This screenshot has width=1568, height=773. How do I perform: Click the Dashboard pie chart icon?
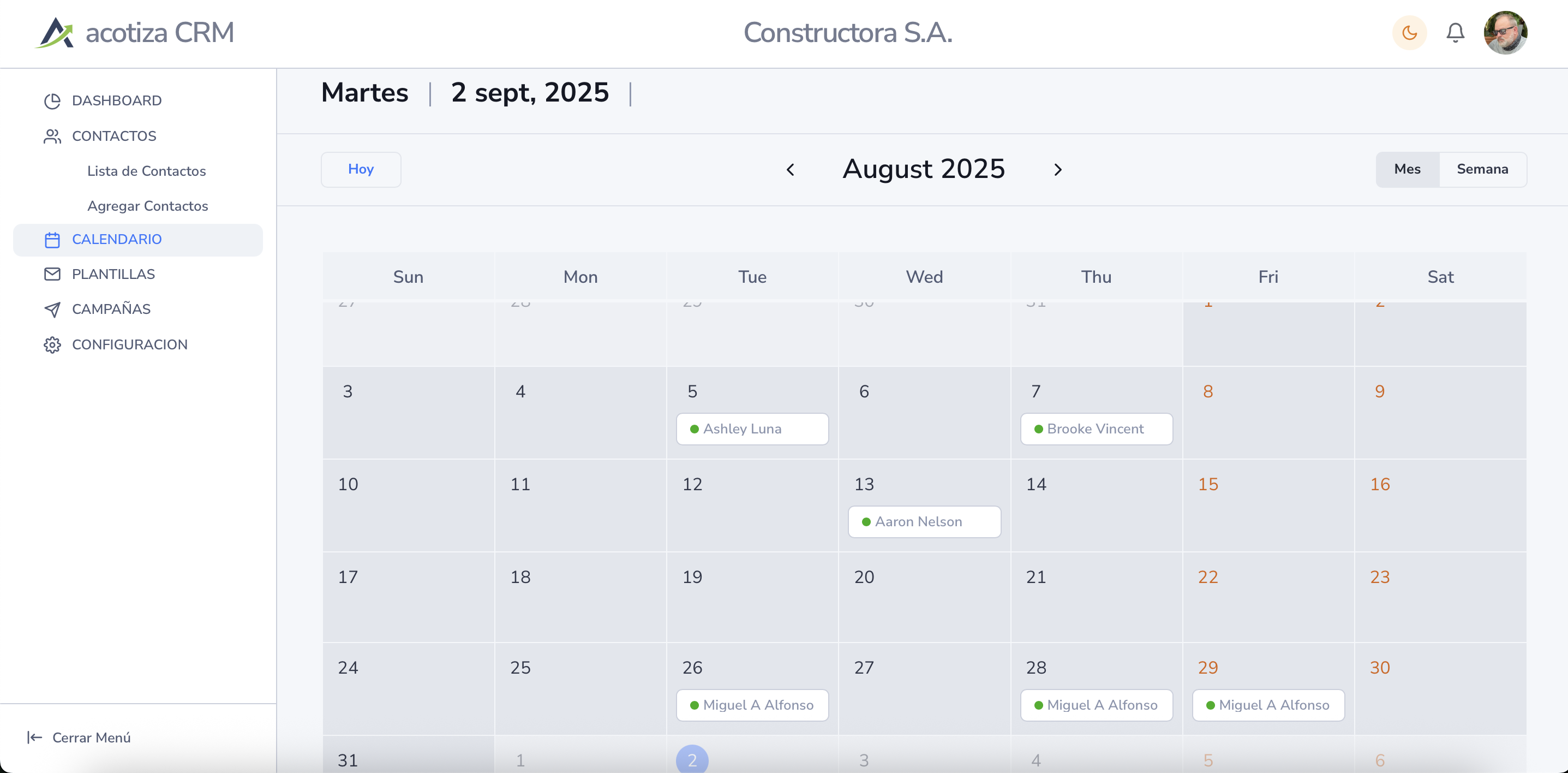pos(52,101)
